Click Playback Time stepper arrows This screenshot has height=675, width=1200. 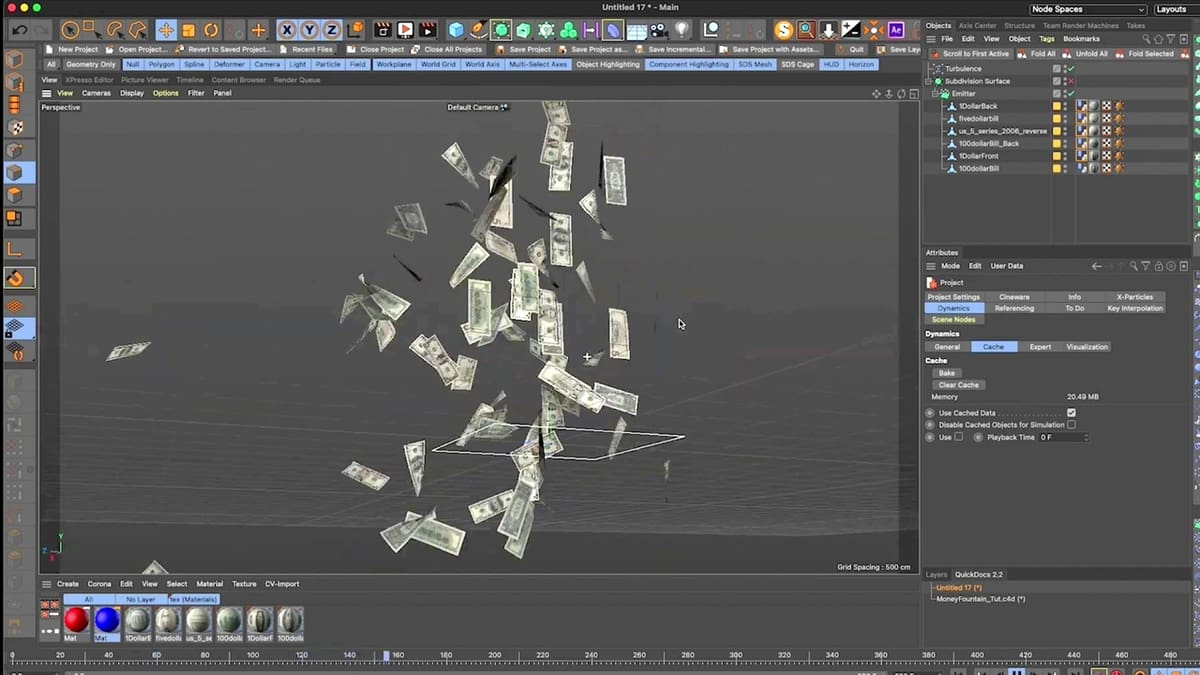1086,437
